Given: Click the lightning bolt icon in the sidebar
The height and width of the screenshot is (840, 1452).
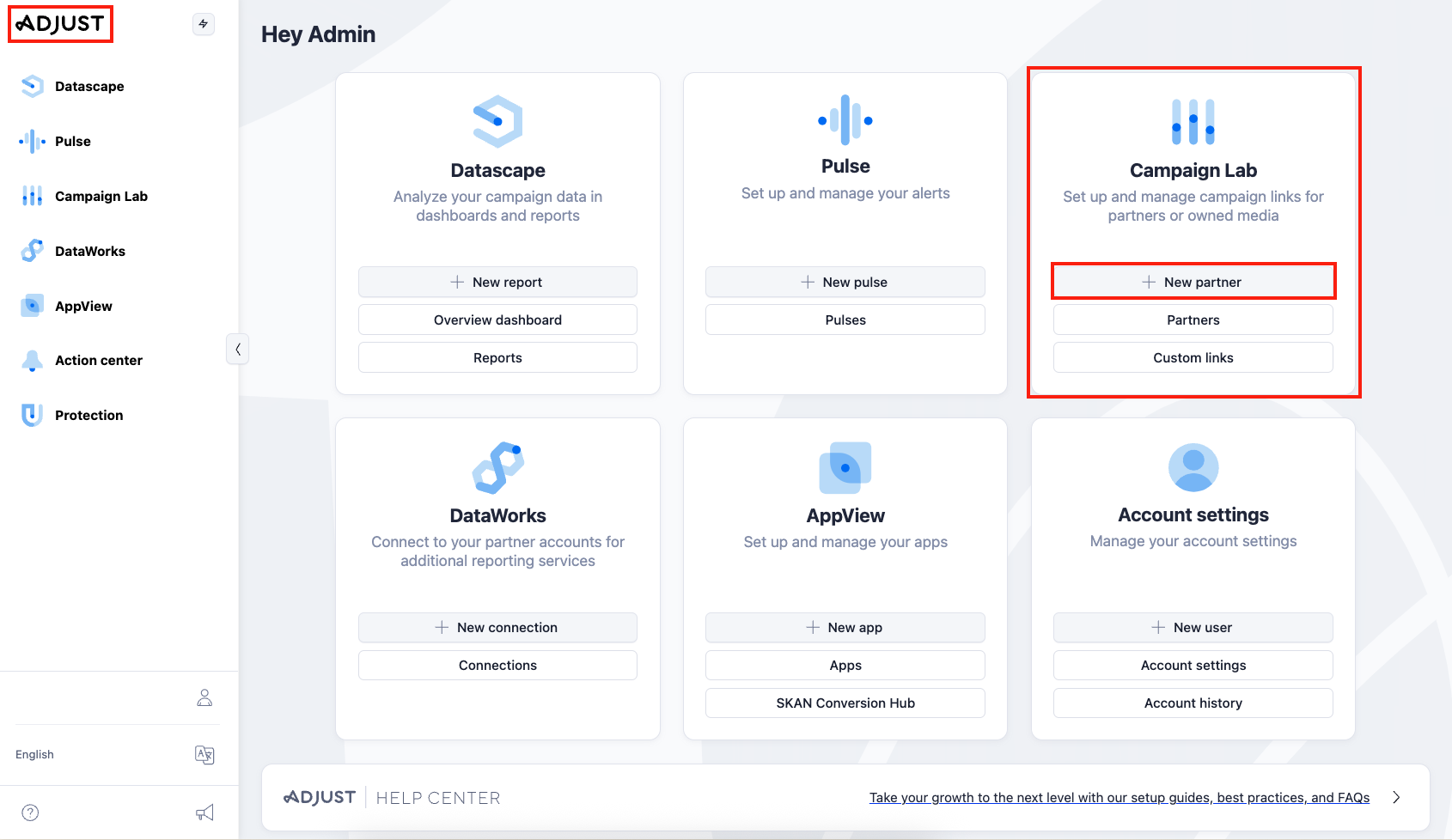Looking at the screenshot, I should pos(204,24).
